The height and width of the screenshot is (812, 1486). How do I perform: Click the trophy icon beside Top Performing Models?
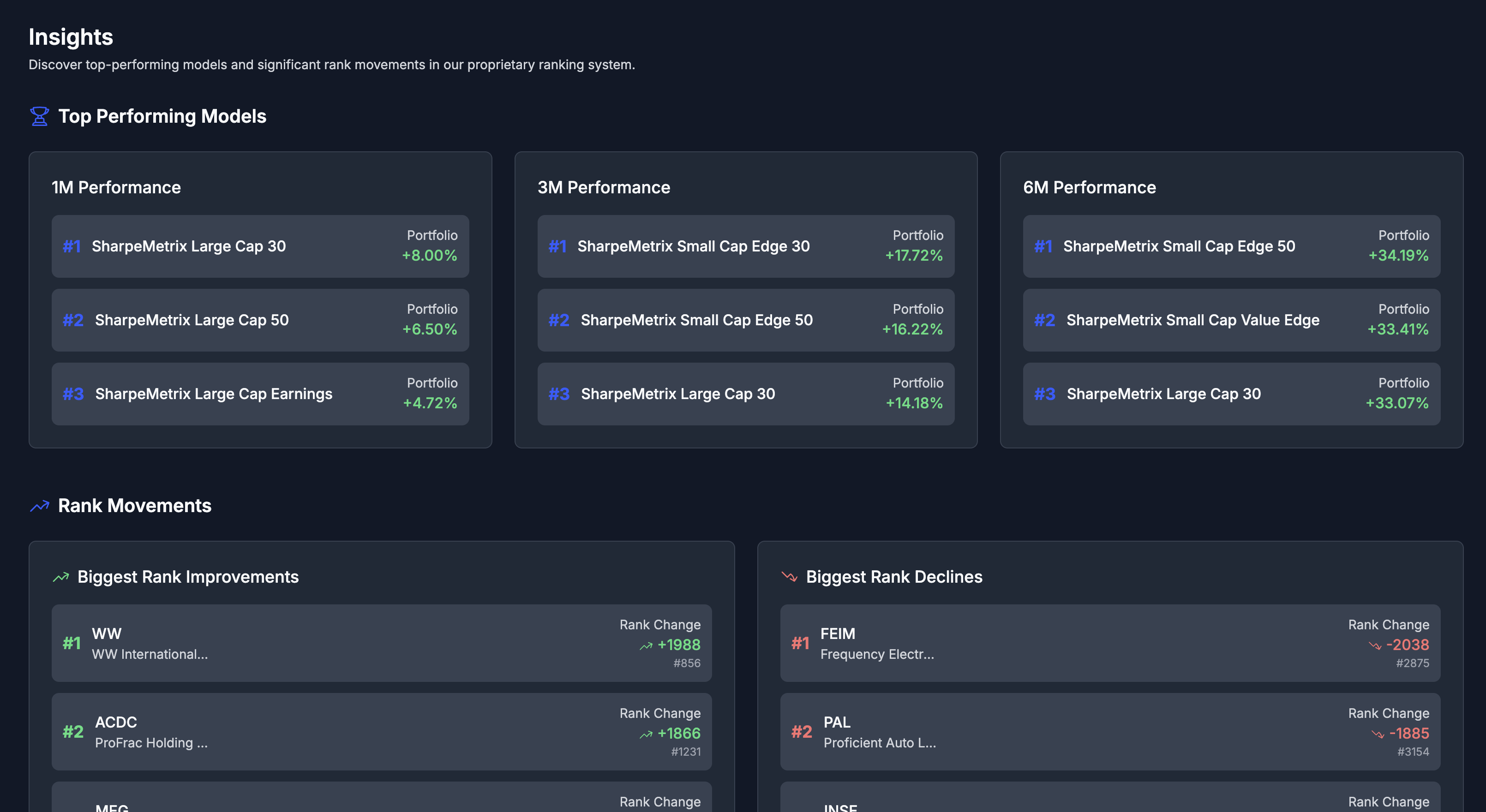click(39, 116)
